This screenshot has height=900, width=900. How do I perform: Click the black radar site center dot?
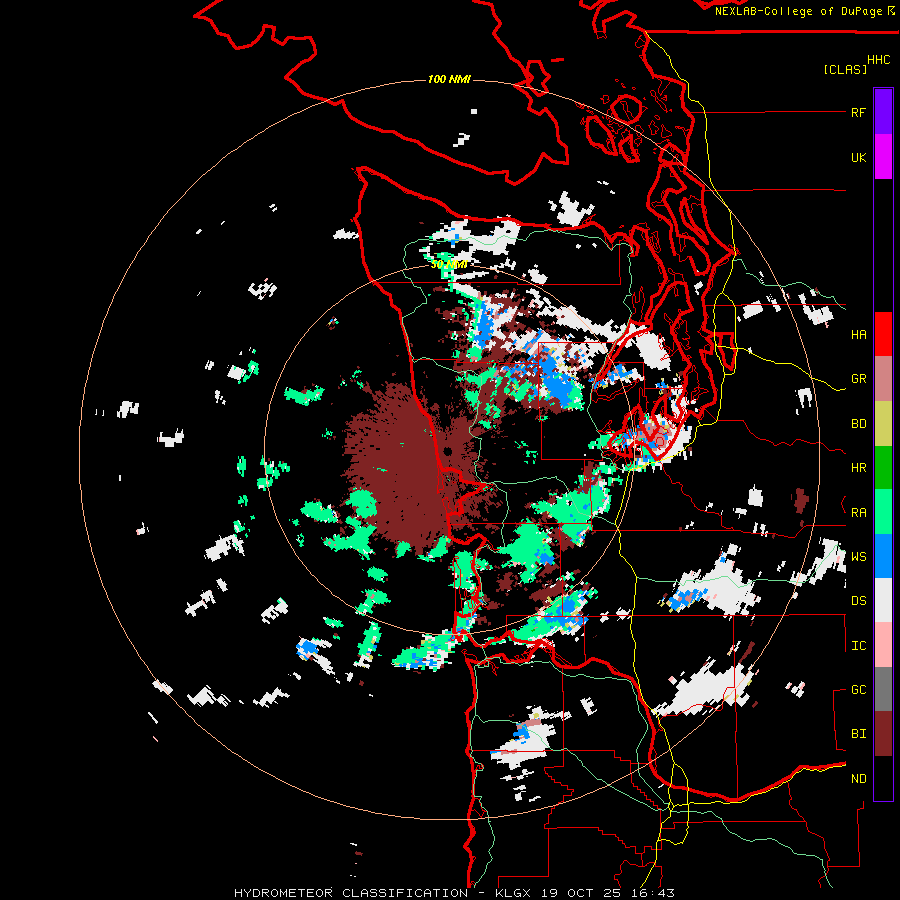coord(448,451)
